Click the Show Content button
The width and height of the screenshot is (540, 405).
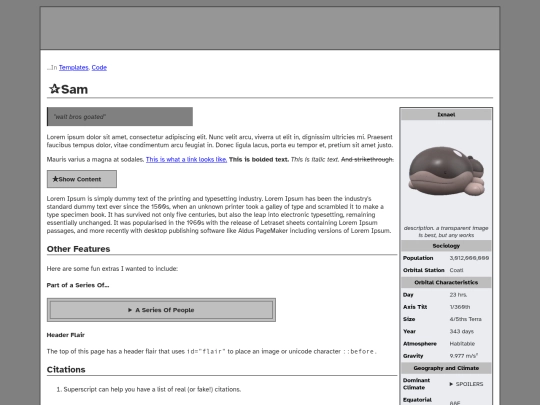coord(82,179)
